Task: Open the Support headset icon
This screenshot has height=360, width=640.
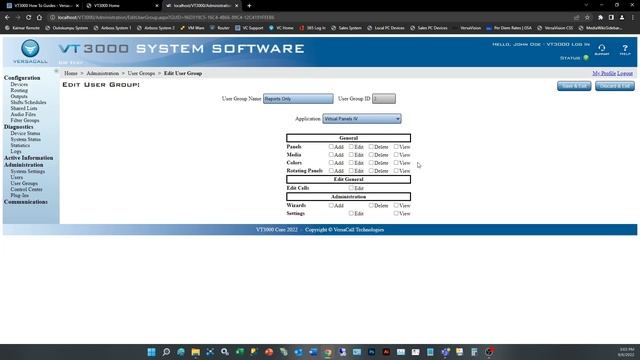Action: click(602, 49)
